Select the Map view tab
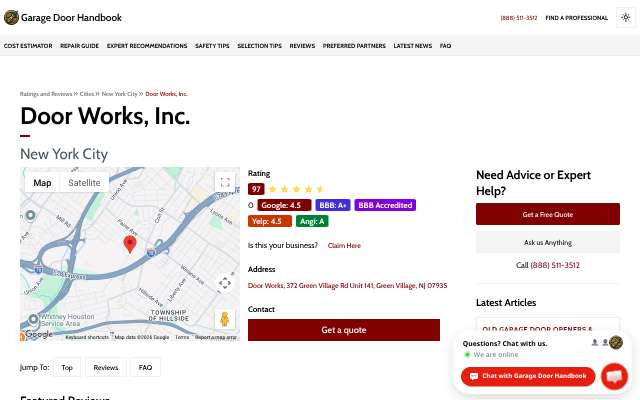The height and width of the screenshot is (400, 640). [42, 183]
